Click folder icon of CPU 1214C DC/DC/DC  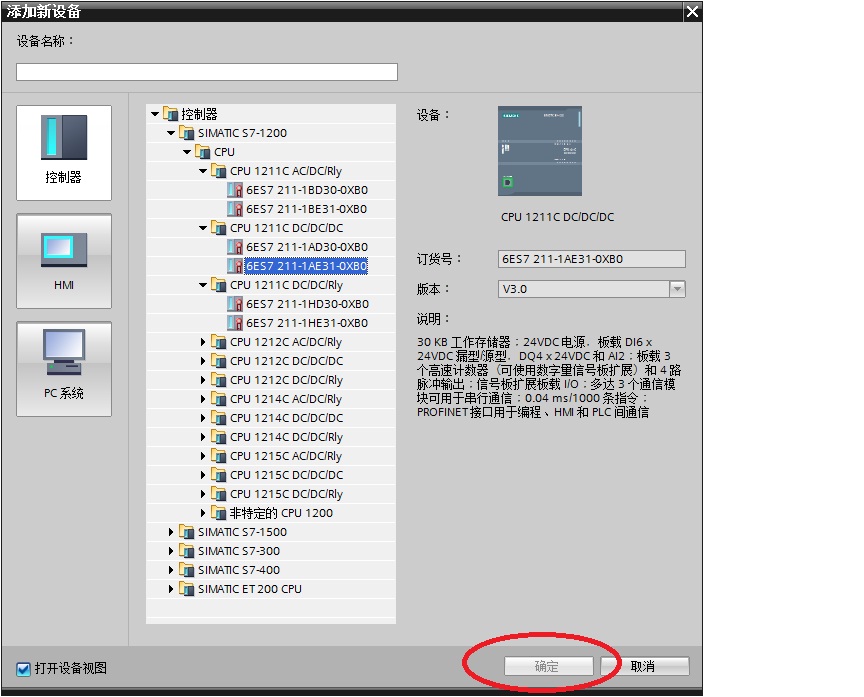coord(219,418)
